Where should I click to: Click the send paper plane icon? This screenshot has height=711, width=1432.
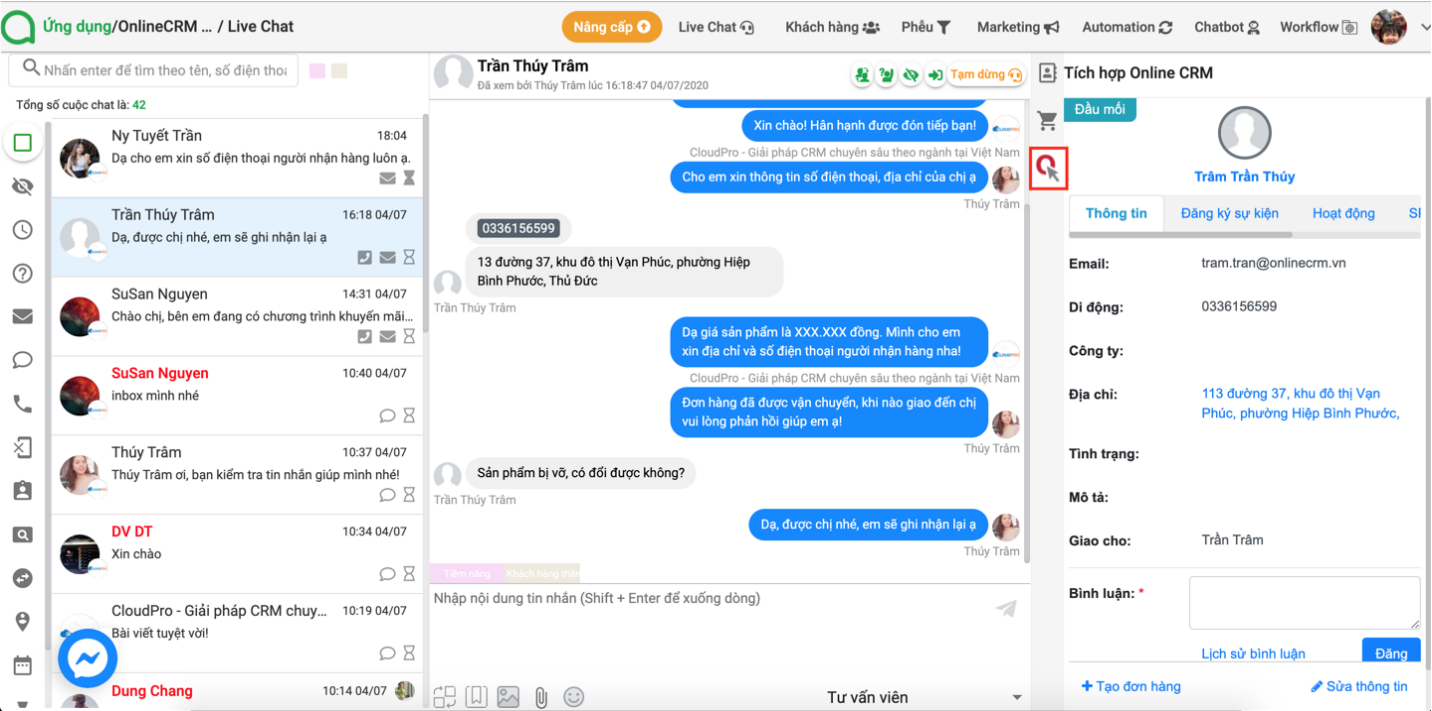pos(1007,608)
